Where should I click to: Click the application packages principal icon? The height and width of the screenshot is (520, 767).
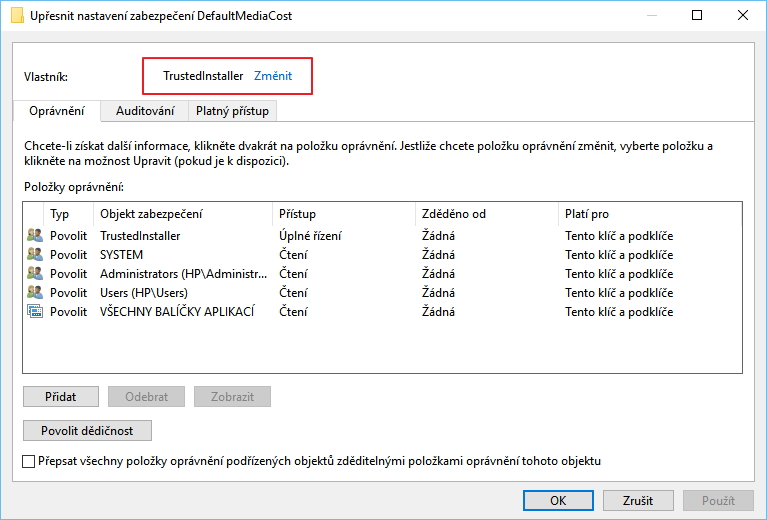coord(35,312)
